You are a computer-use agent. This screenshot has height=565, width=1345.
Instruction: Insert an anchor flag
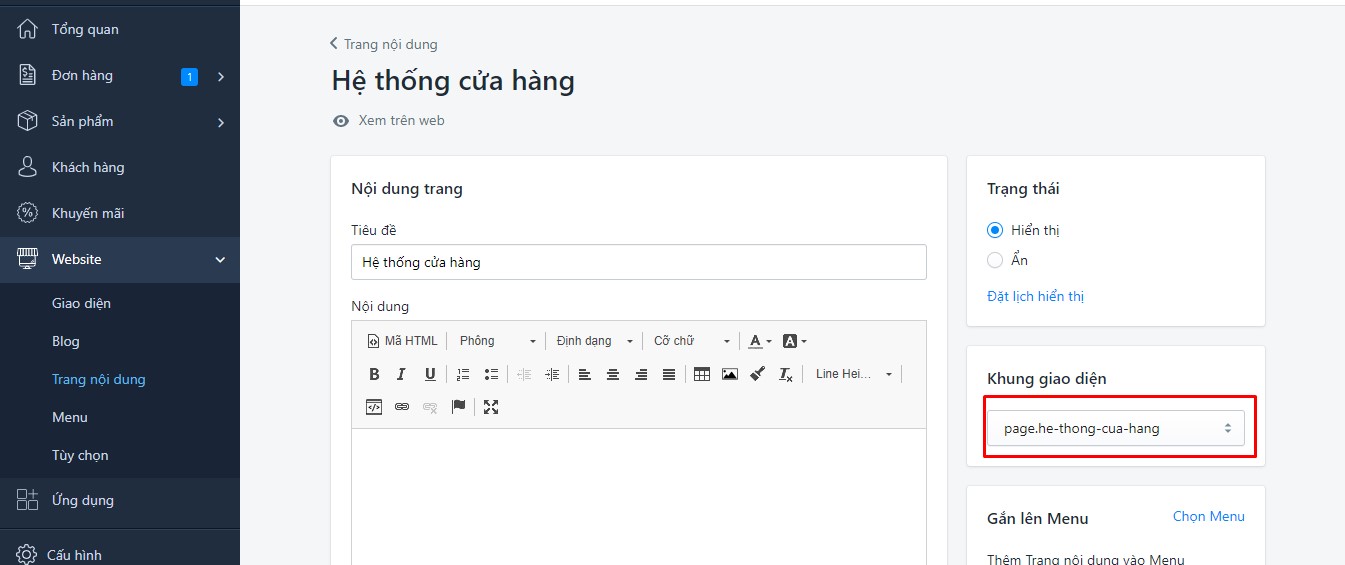click(458, 407)
